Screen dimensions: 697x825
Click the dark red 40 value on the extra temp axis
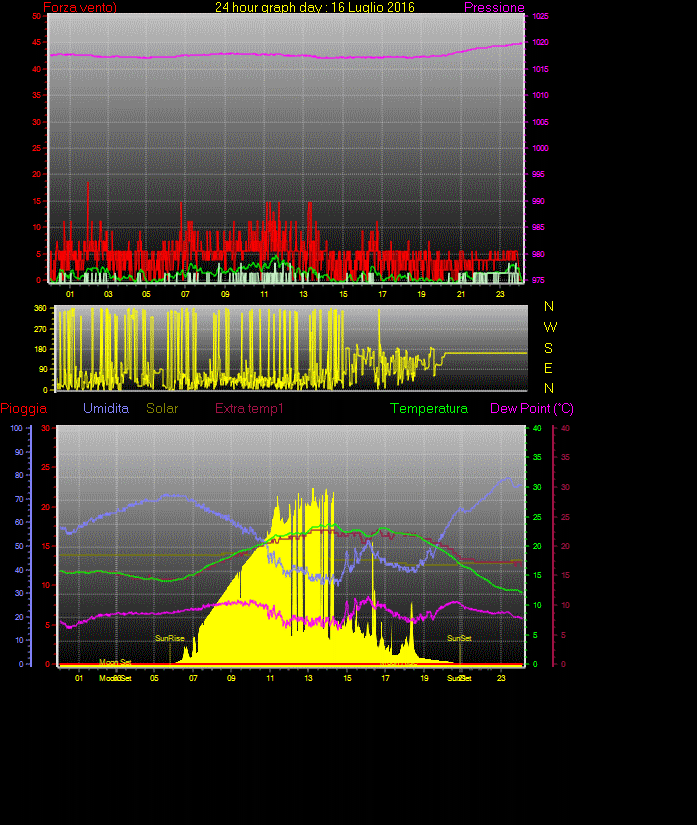pos(565,428)
